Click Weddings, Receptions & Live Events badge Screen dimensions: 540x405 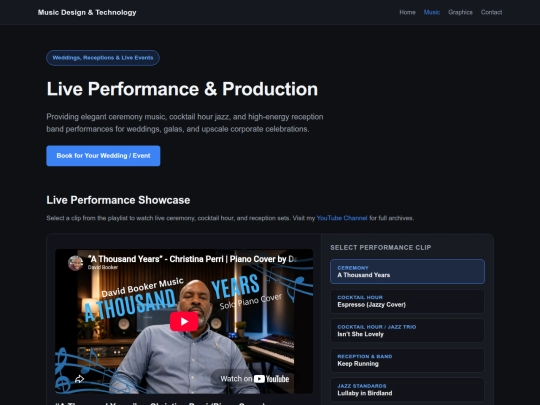point(103,58)
